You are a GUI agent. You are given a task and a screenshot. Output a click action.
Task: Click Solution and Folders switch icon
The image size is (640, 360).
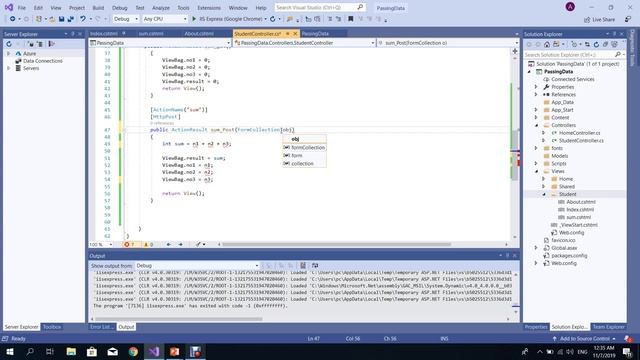pyautogui.click(x=556, y=44)
